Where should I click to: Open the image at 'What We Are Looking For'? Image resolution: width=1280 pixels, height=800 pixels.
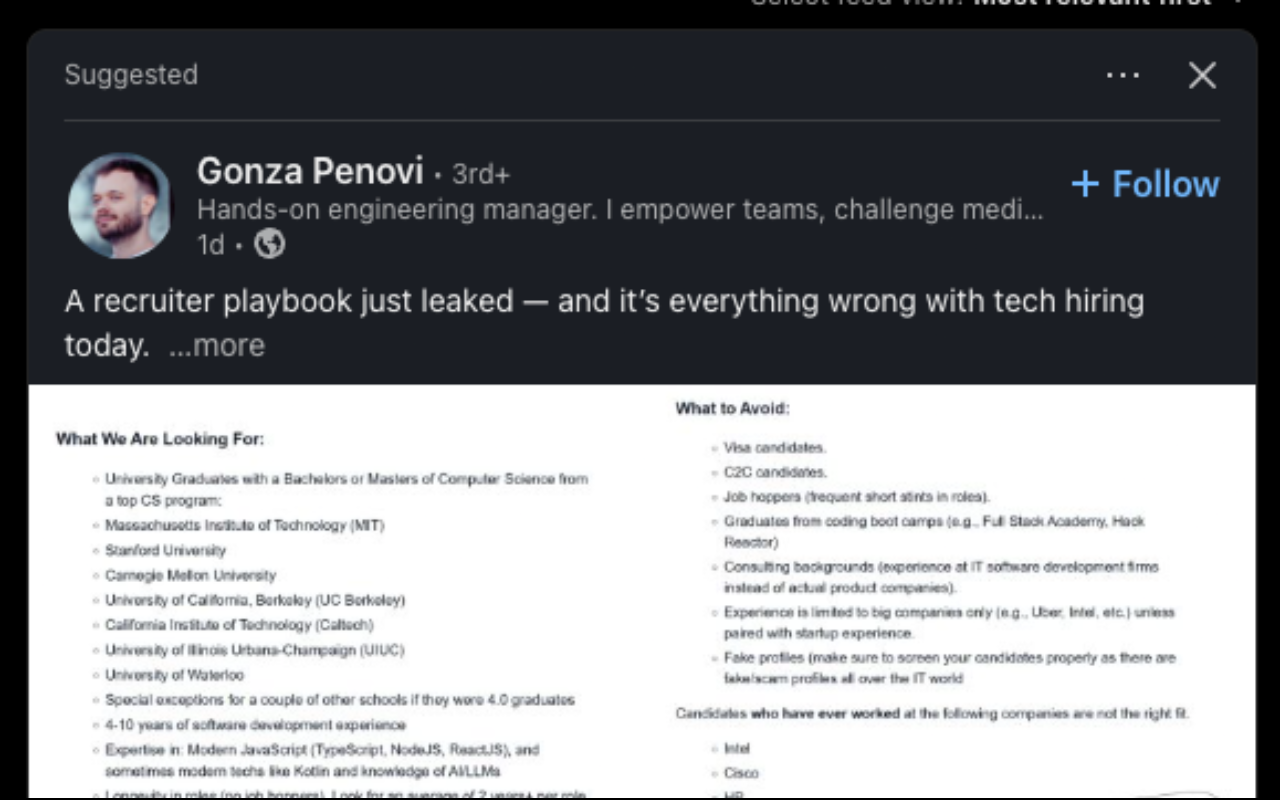[x=160, y=439]
